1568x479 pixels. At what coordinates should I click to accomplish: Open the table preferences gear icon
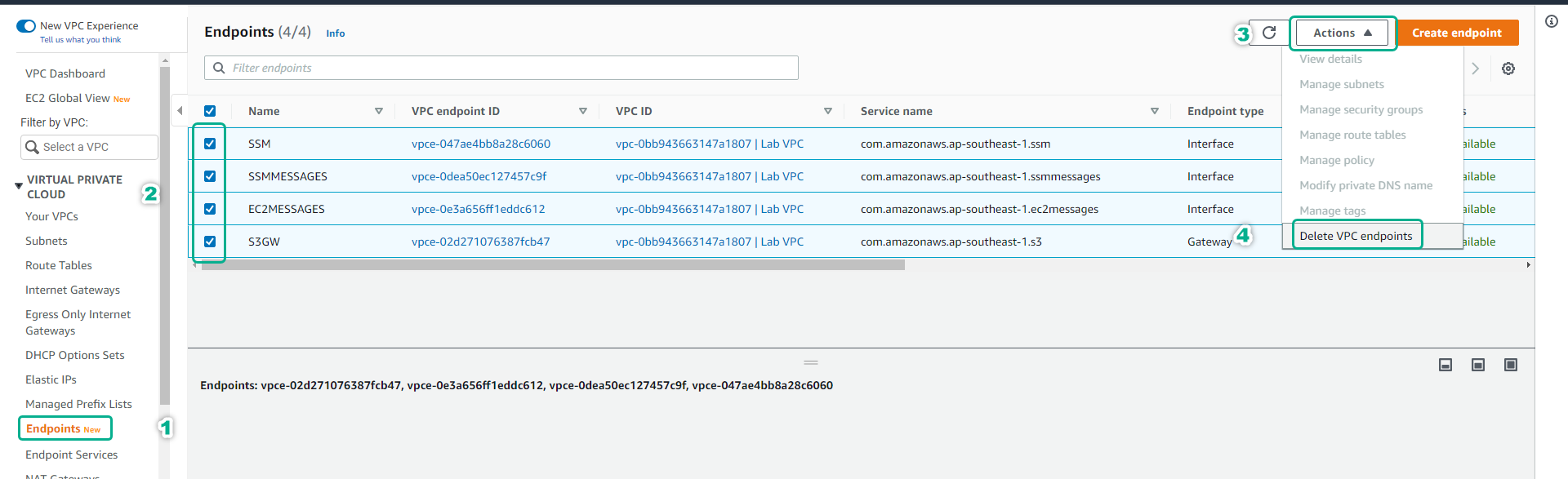pyautogui.click(x=1508, y=69)
